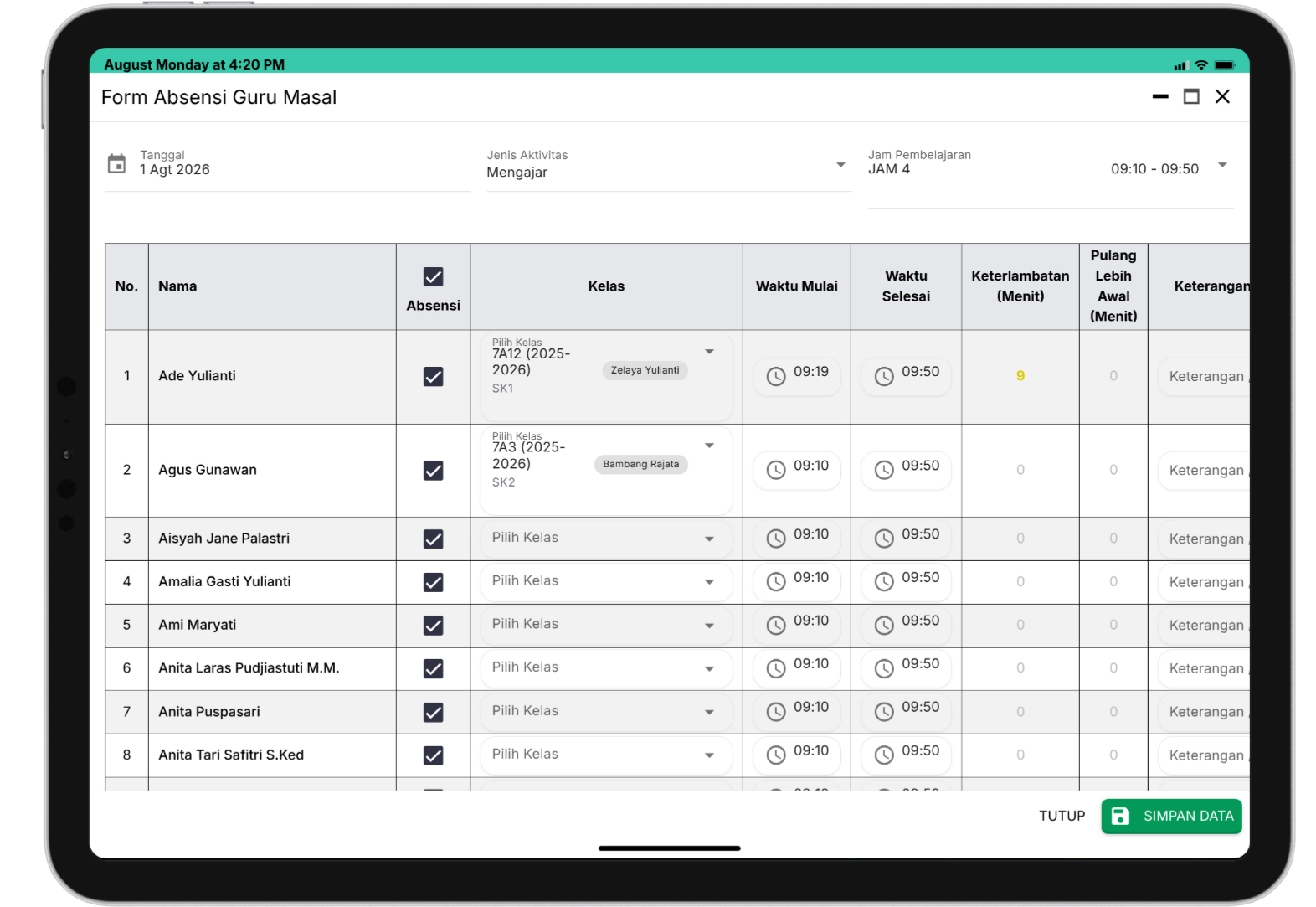
Task: Click the SIMPAN DATA button
Action: [x=1171, y=816]
